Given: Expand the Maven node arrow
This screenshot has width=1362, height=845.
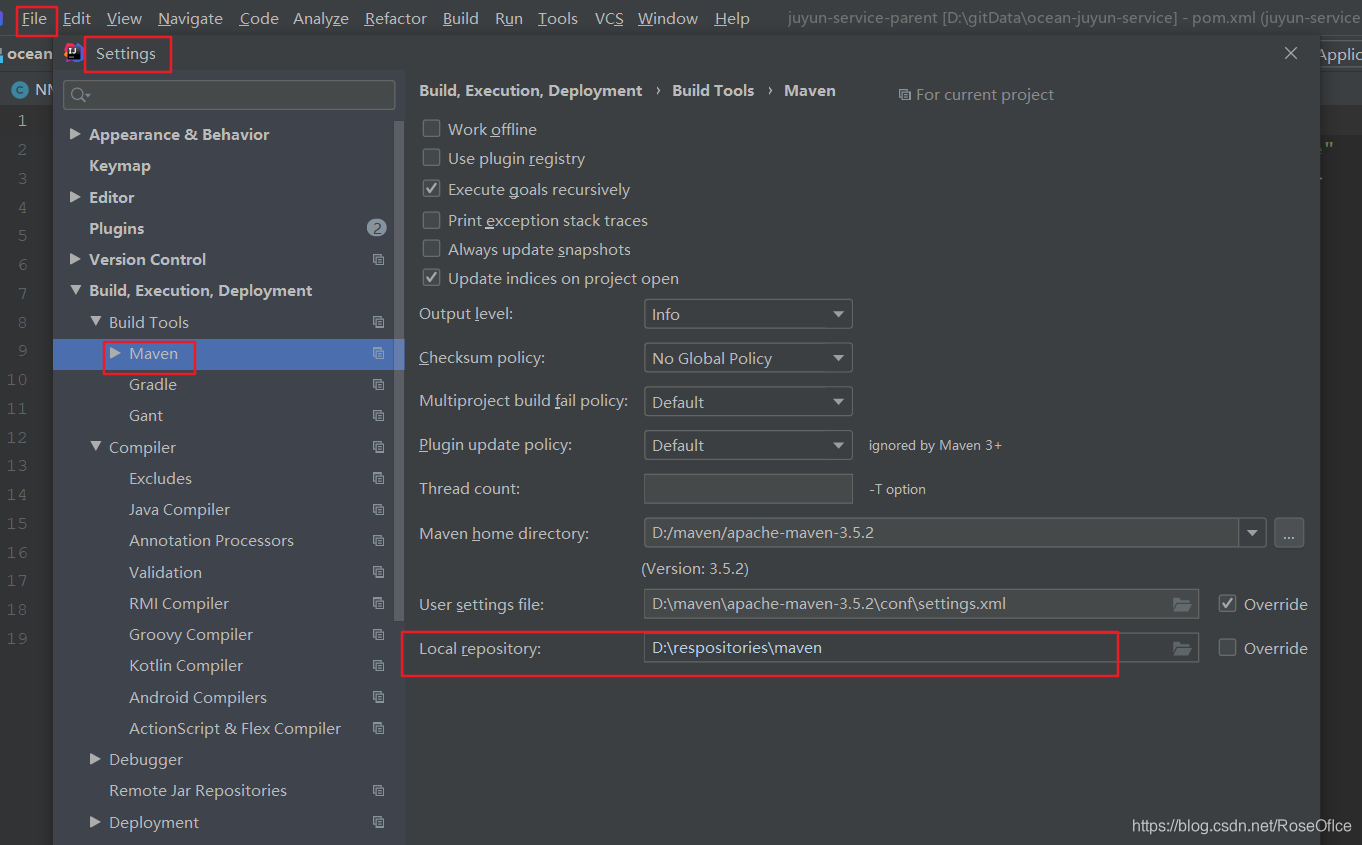Looking at the screenshot, I should [x=116, y=353].
